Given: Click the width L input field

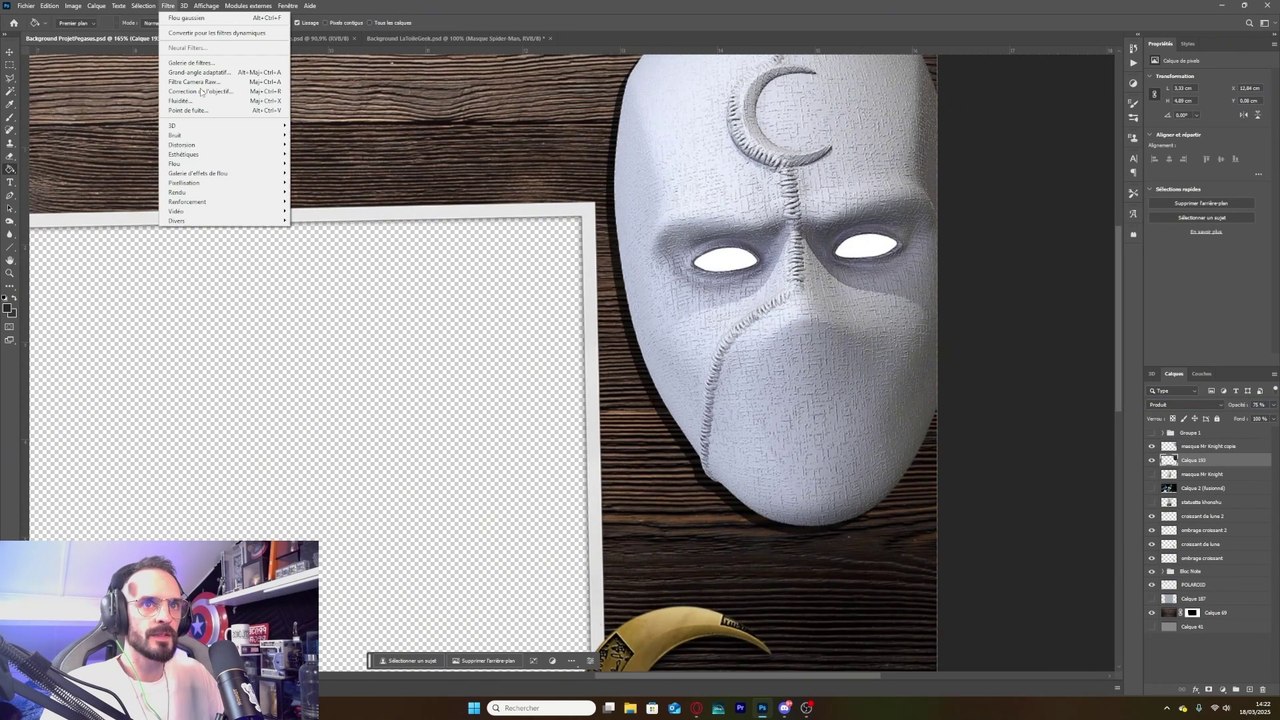Looking at the screenshot, I should coord(1185,88).
